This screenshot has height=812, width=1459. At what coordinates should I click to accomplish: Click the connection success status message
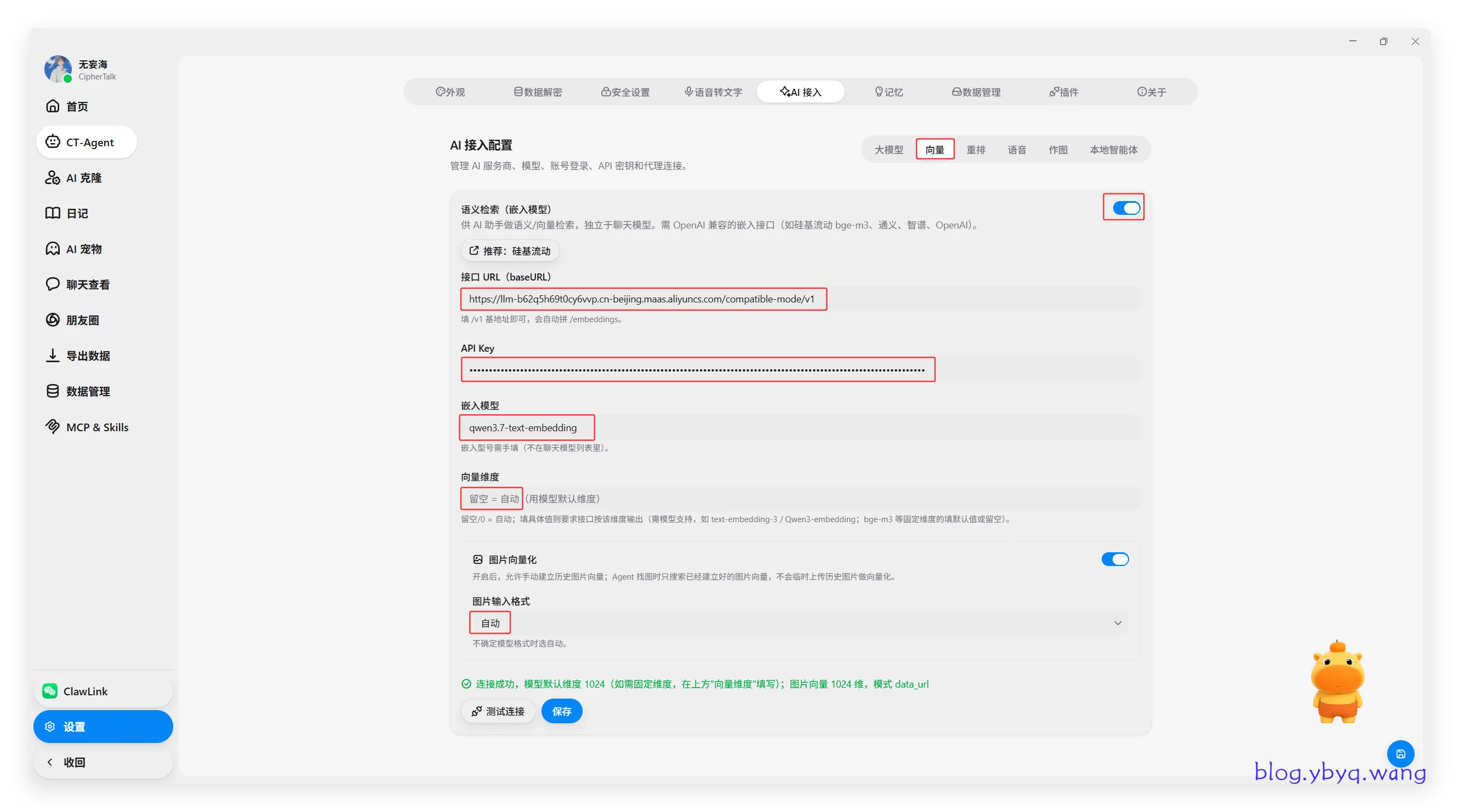click(695, 684)
